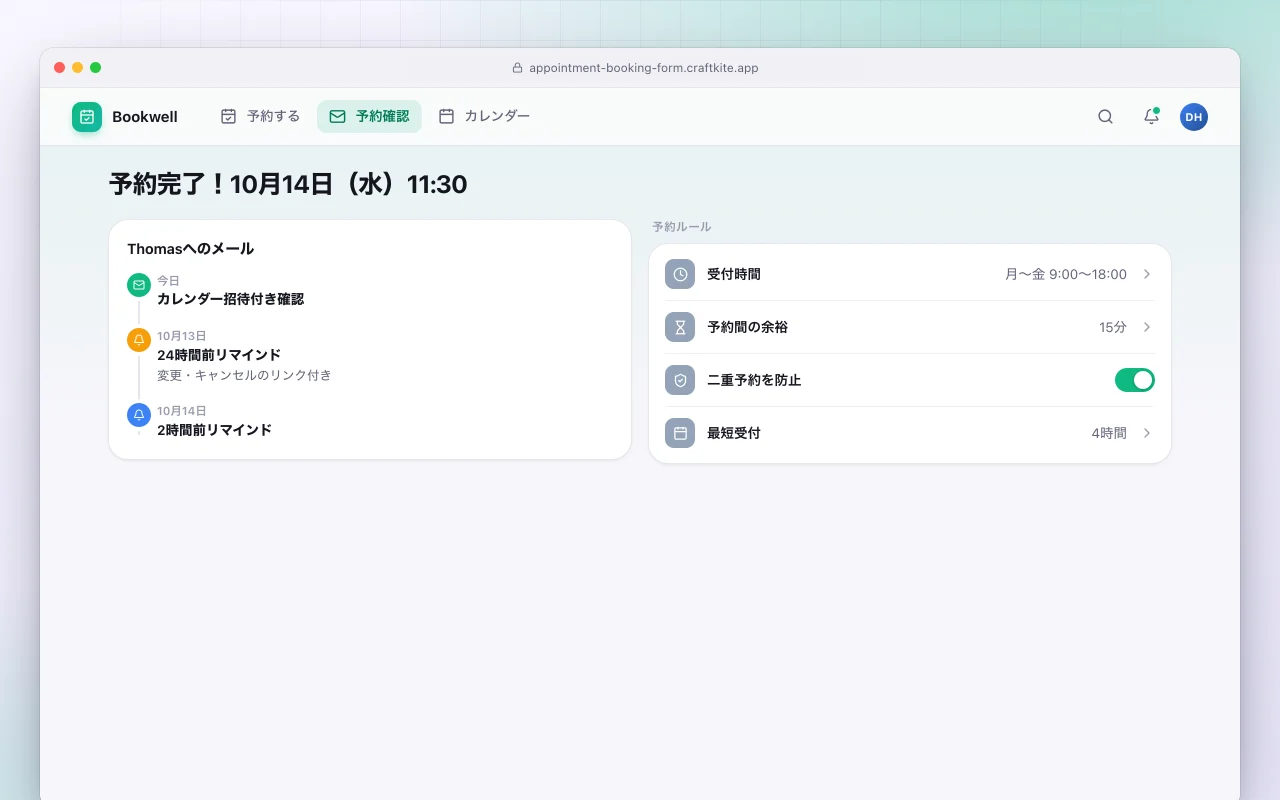Open search with the magnifier icon
The width and height of the screenshot is (1280, 800).
[1105, 117]
